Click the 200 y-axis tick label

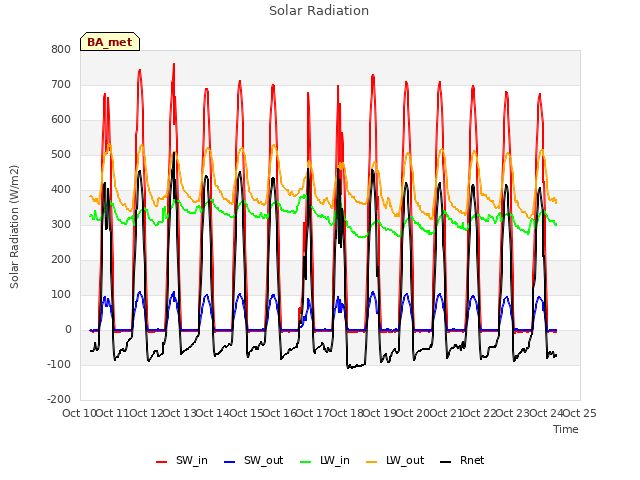[61, 260]
